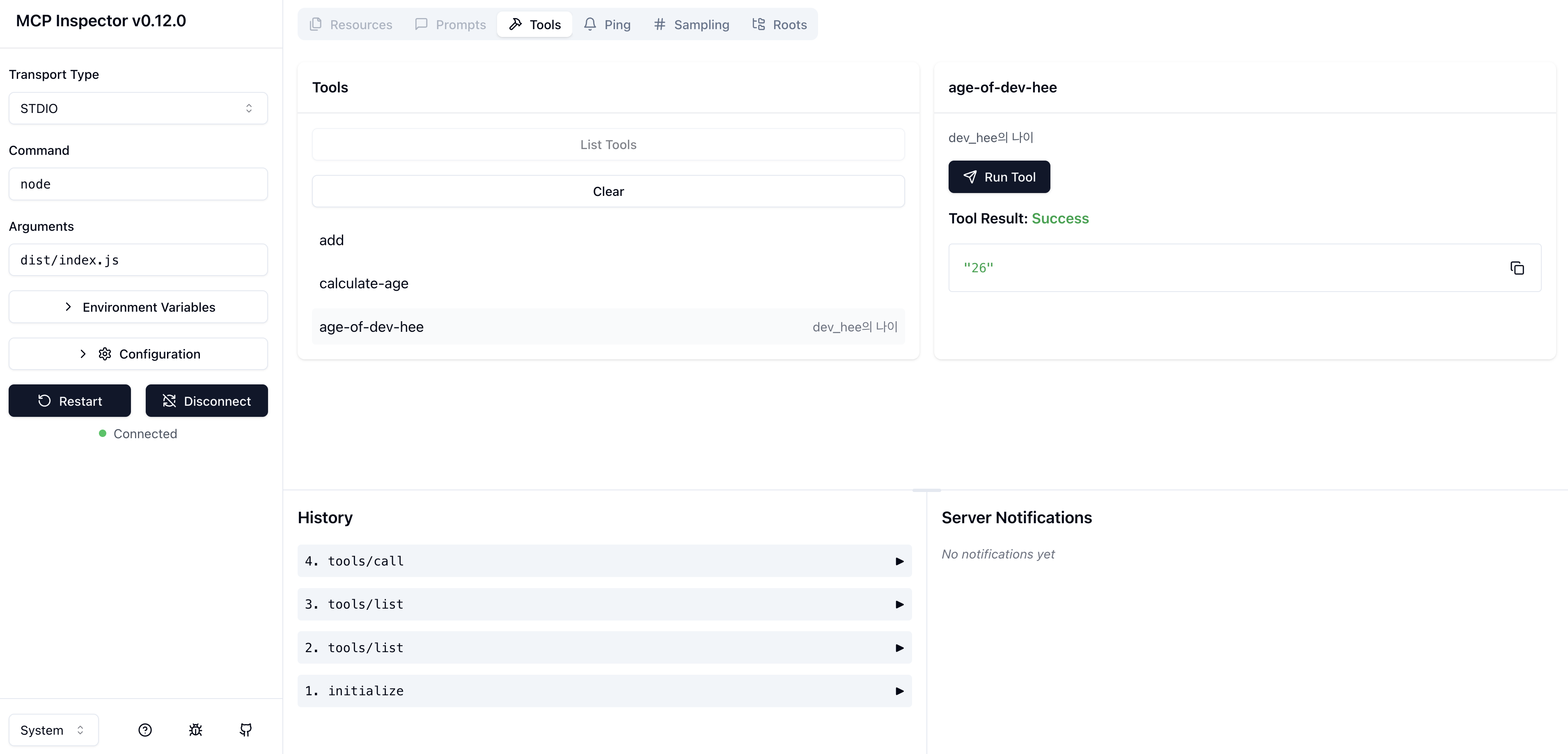Screen dimensions: 1568x754
Task: Open the Sampling tab
Action: click(x=691, y=24)
